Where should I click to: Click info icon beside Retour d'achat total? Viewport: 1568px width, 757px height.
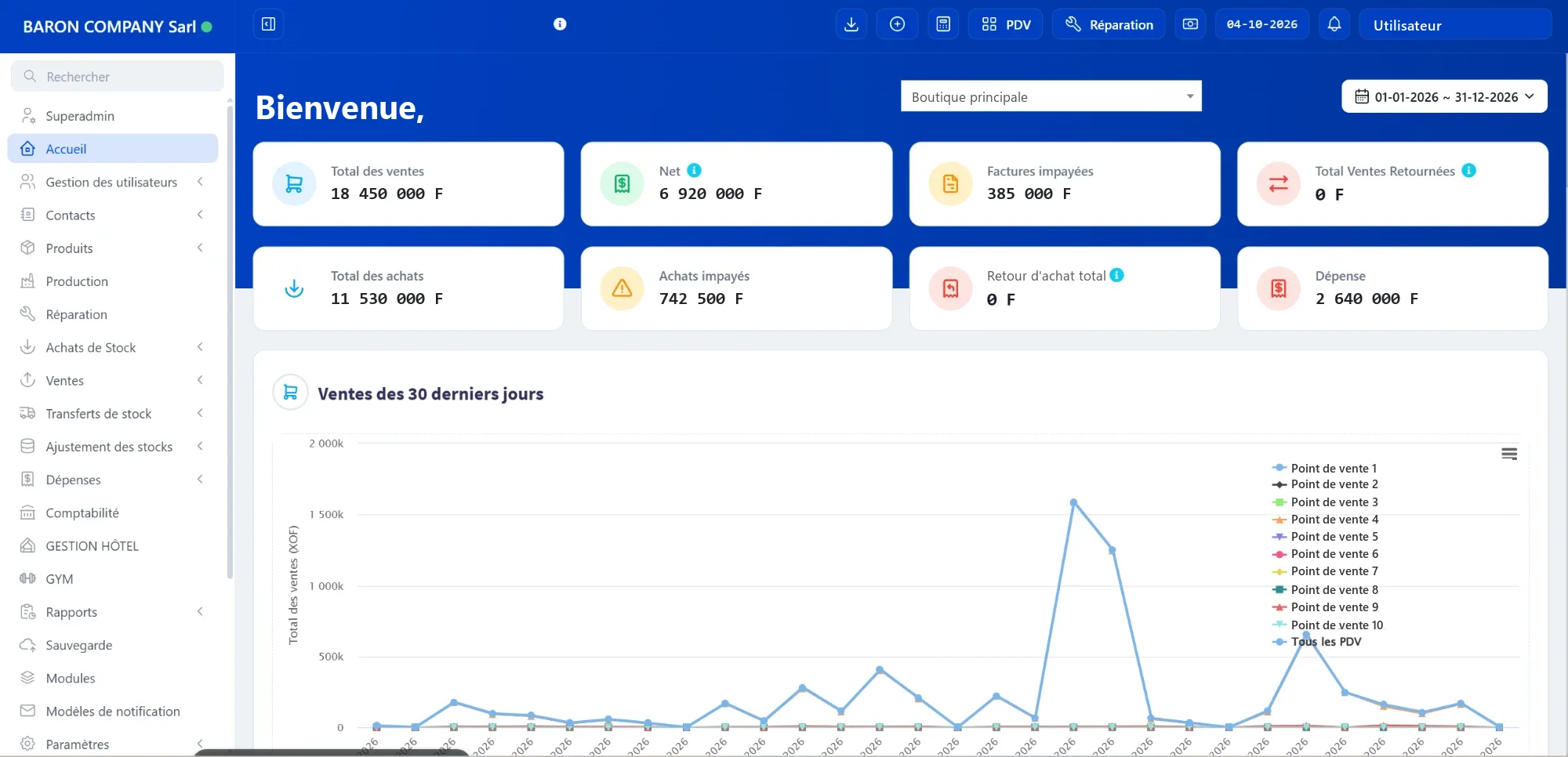click(x=1117, y=275)
